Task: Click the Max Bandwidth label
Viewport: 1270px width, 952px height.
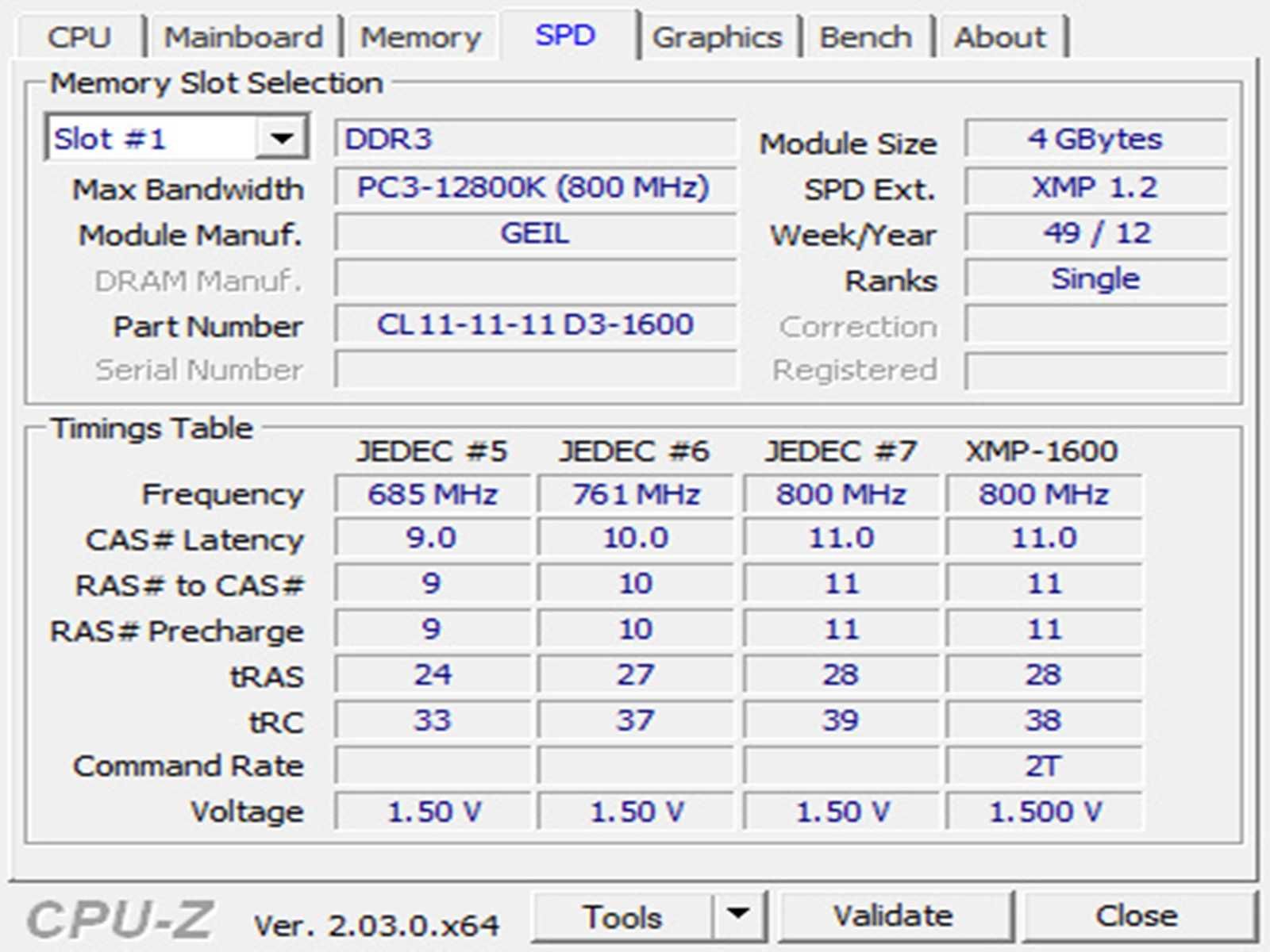Action: [x=188, y=189]
